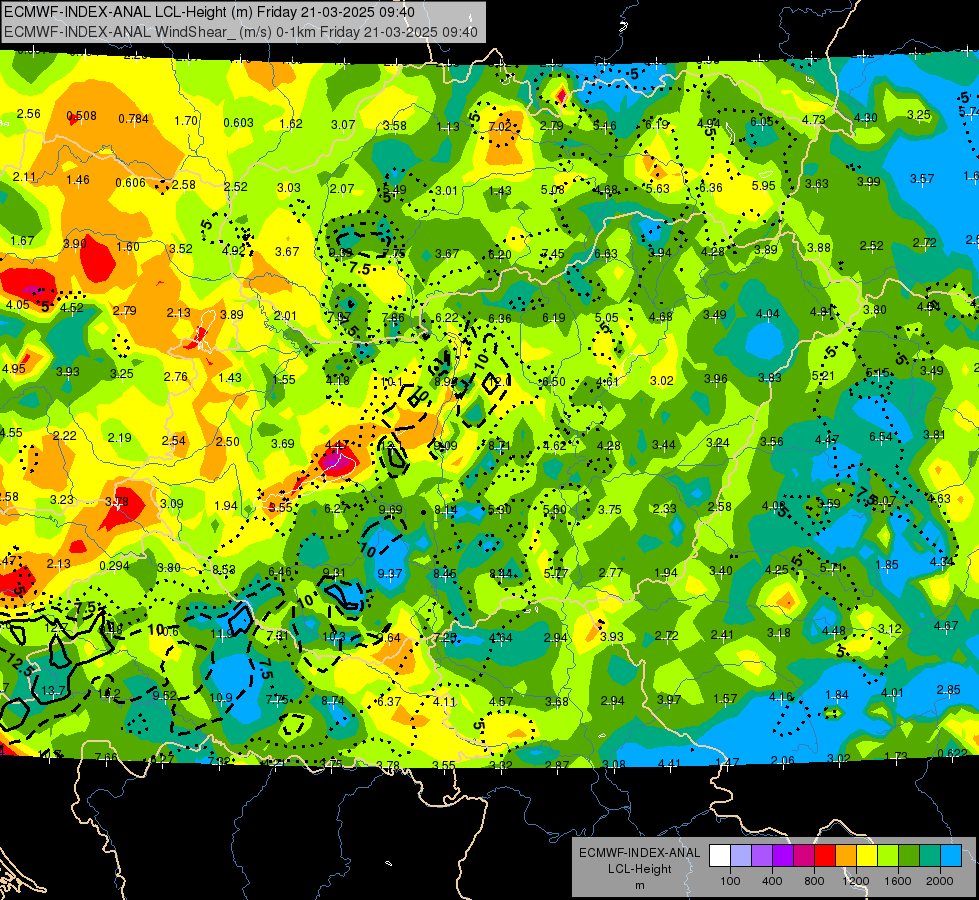This screenshot has height=900, width=979.
Task: Click the white swatch in the LCL-Height legend
Action: (720, 856)
